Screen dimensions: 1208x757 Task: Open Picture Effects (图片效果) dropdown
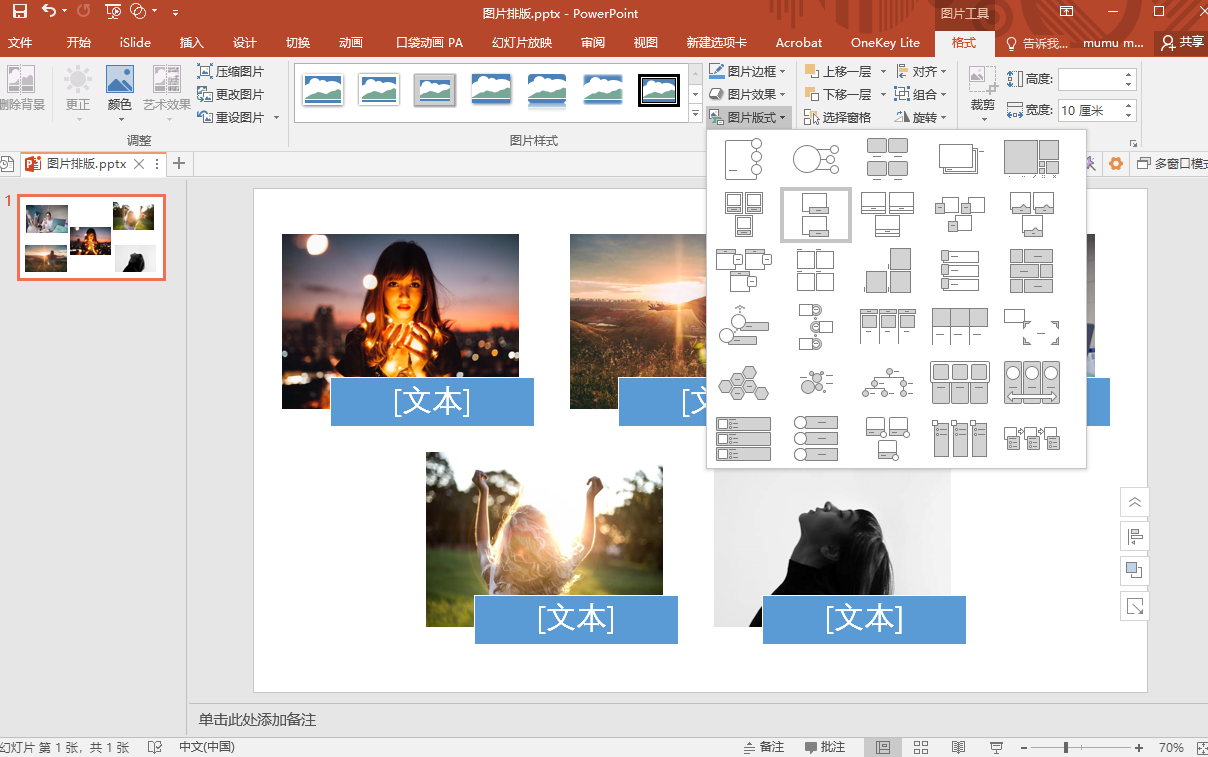click(x=748, y=94)
